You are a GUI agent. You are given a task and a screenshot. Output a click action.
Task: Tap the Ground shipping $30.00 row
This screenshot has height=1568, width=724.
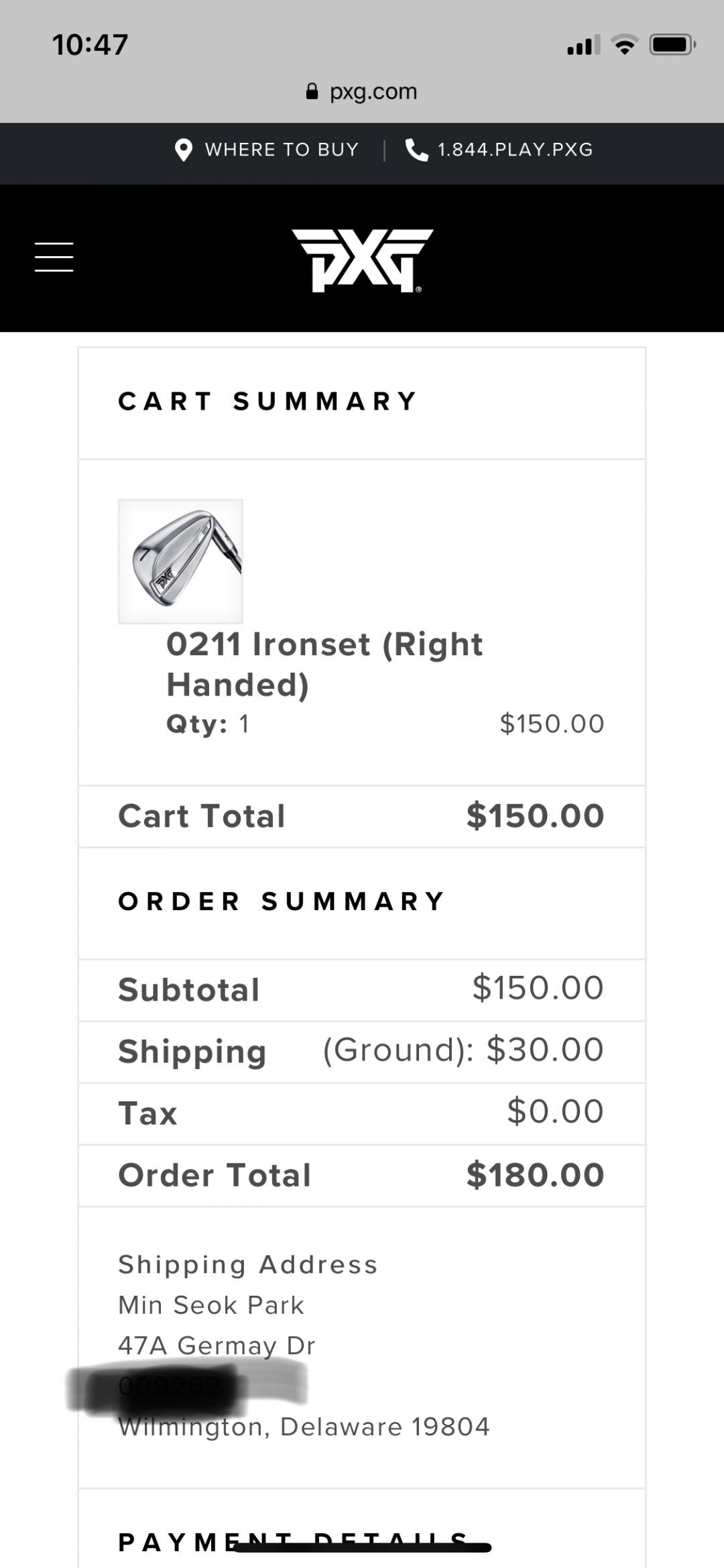point(463,1050)
